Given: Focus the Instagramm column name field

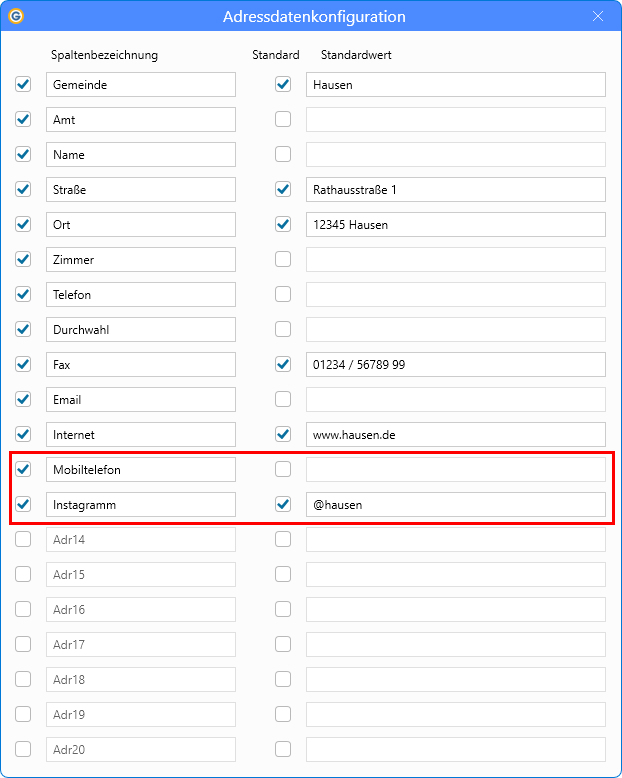Looking at the screenshot, I should [140, 505].
